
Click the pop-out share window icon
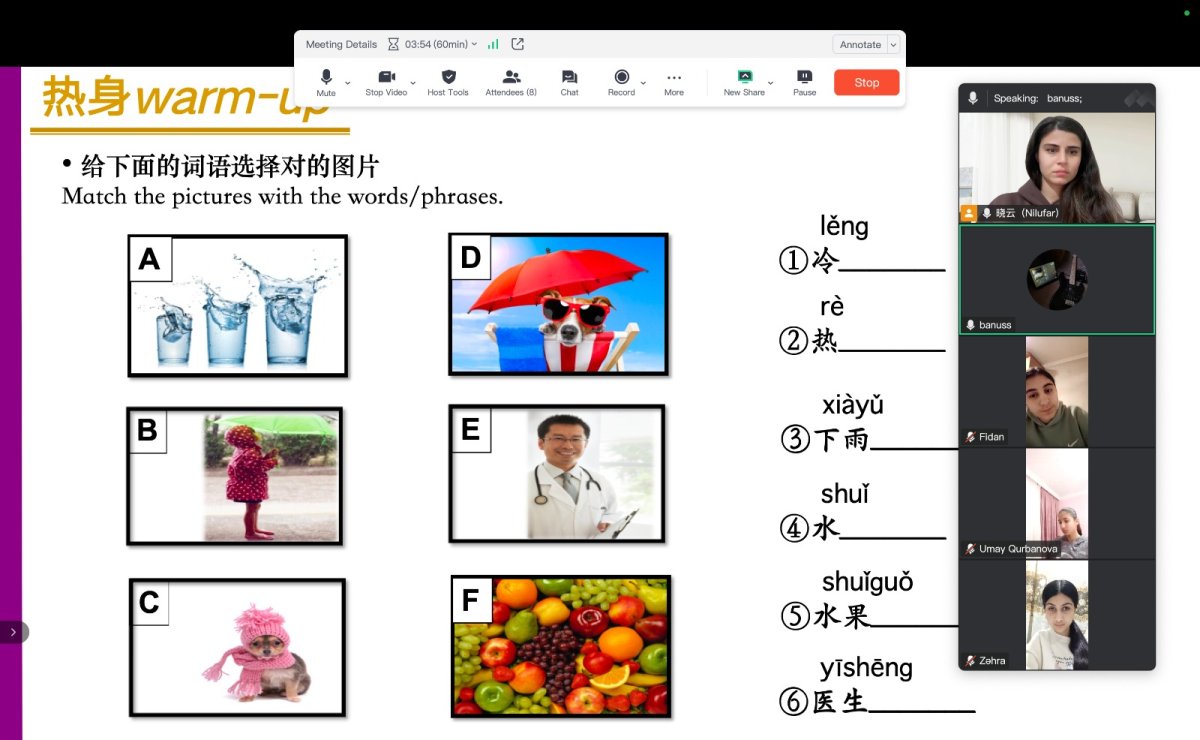517,44
